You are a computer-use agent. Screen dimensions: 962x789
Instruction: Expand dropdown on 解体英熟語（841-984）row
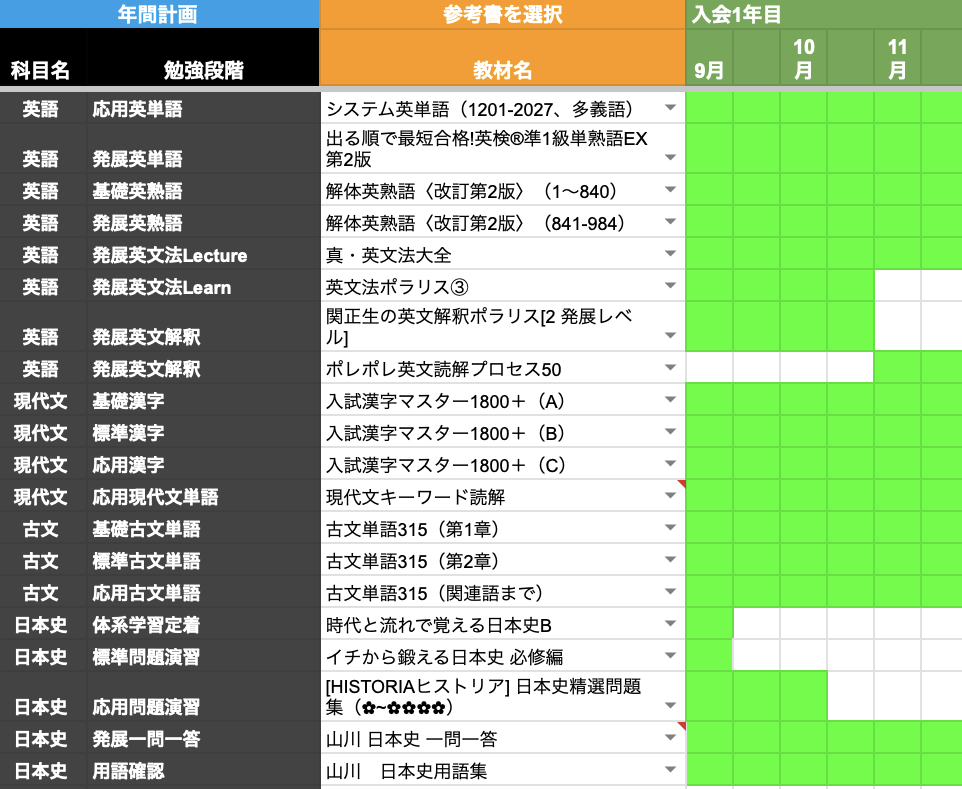[670, 221]
